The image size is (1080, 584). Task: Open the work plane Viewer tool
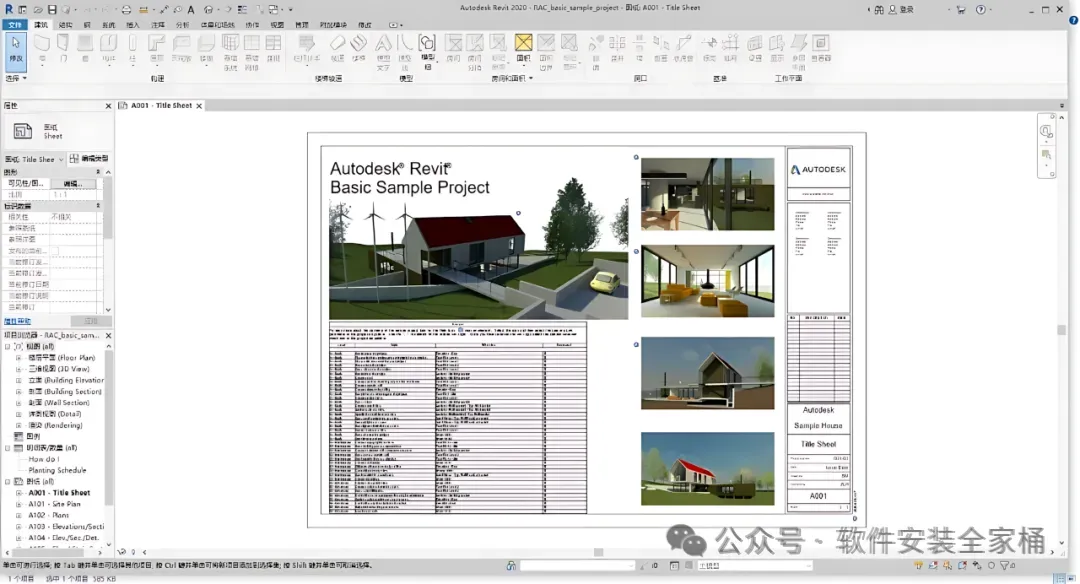tap(821, 48)
